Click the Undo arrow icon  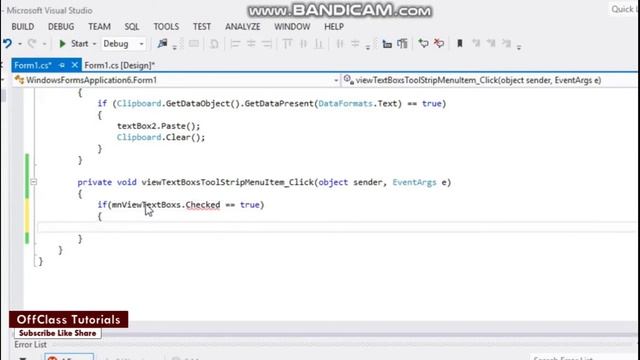(x=8, y=43)
